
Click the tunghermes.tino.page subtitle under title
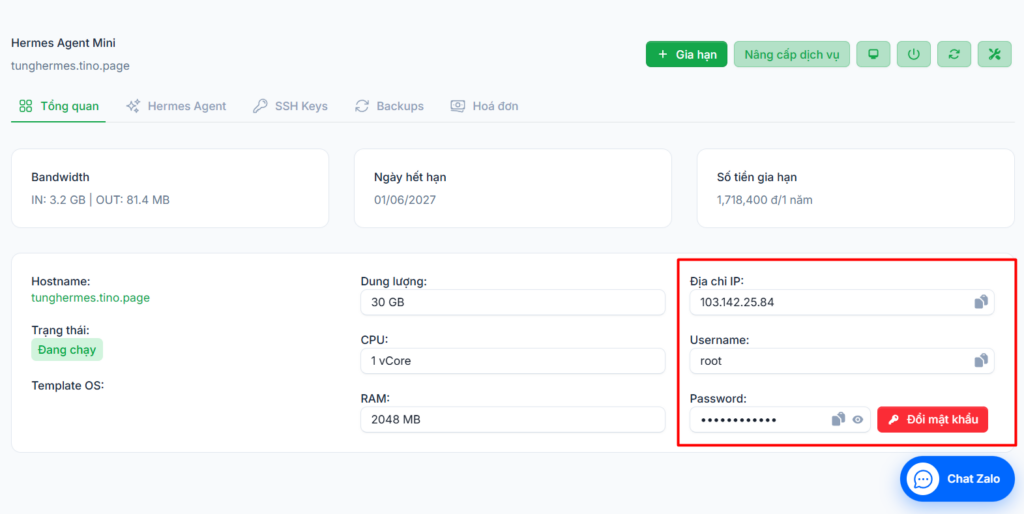coord(71,66)
